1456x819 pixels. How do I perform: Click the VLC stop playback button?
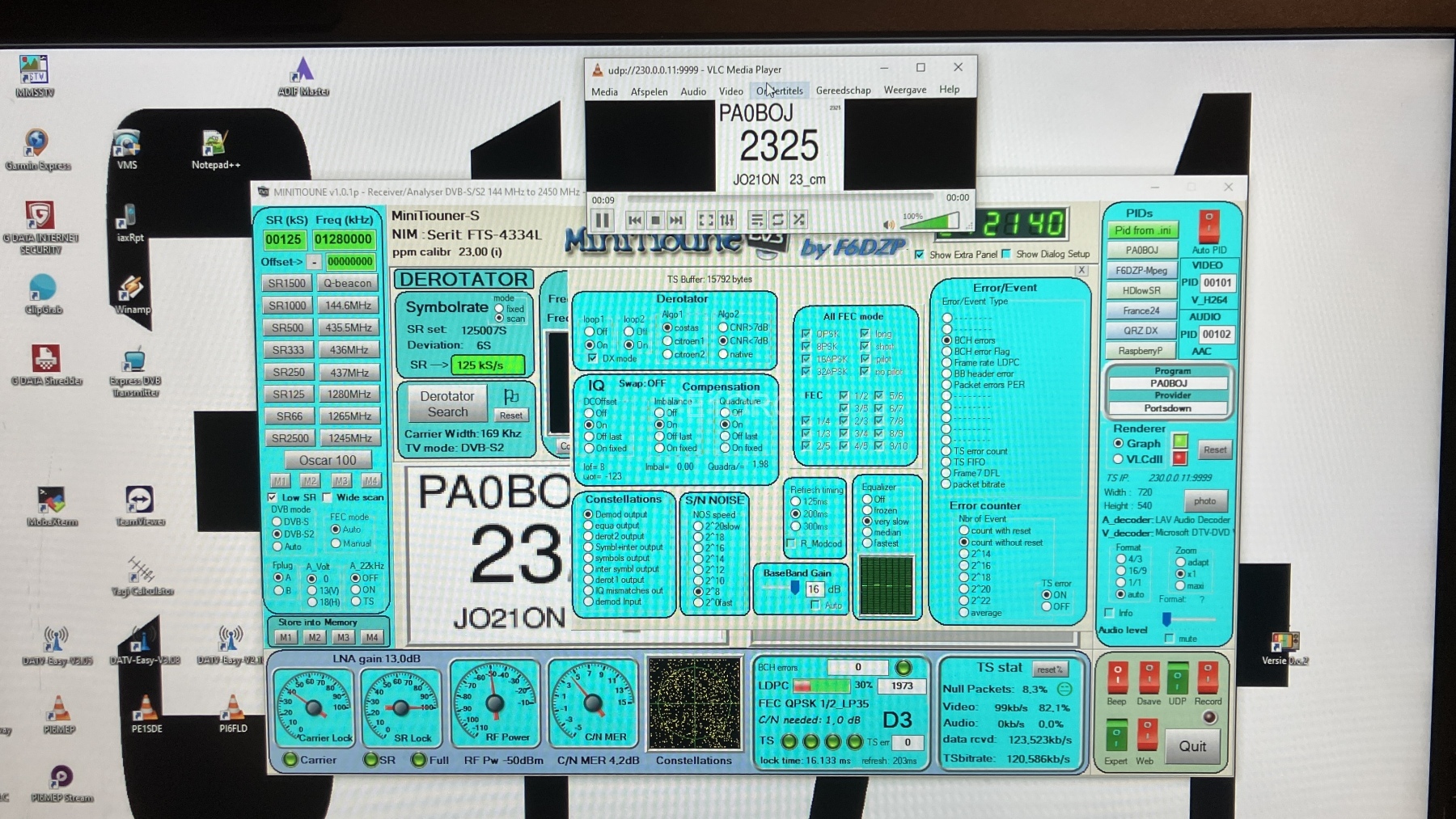[655, 220]
